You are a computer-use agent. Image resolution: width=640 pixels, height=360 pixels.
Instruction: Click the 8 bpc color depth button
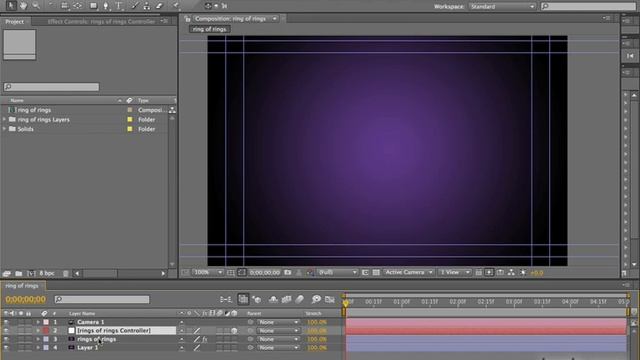pos(47,273)
